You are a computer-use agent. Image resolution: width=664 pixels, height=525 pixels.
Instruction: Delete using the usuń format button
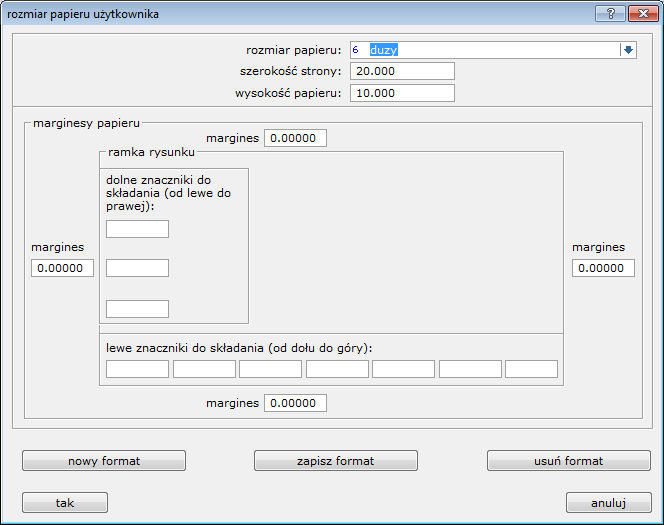pos(569,461)
